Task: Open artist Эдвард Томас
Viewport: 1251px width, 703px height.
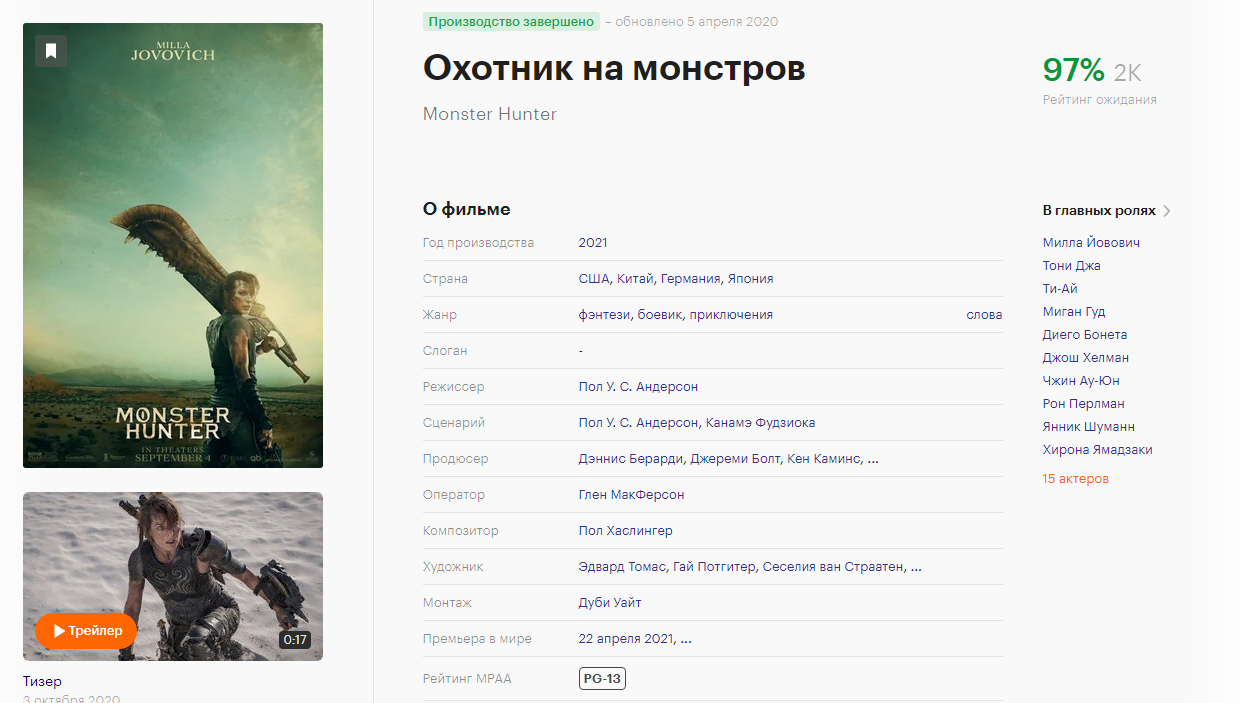Action: pos(621,567)
